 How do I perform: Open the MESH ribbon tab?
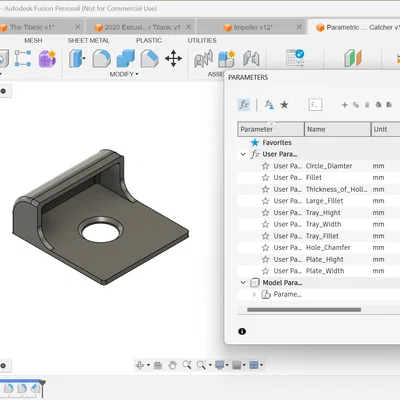coord(33,40)
